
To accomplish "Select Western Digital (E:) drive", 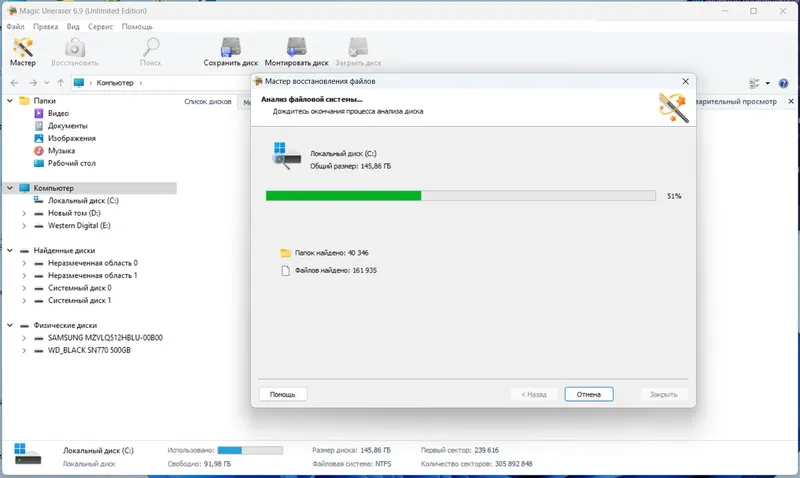I will [x=79, y=225].
